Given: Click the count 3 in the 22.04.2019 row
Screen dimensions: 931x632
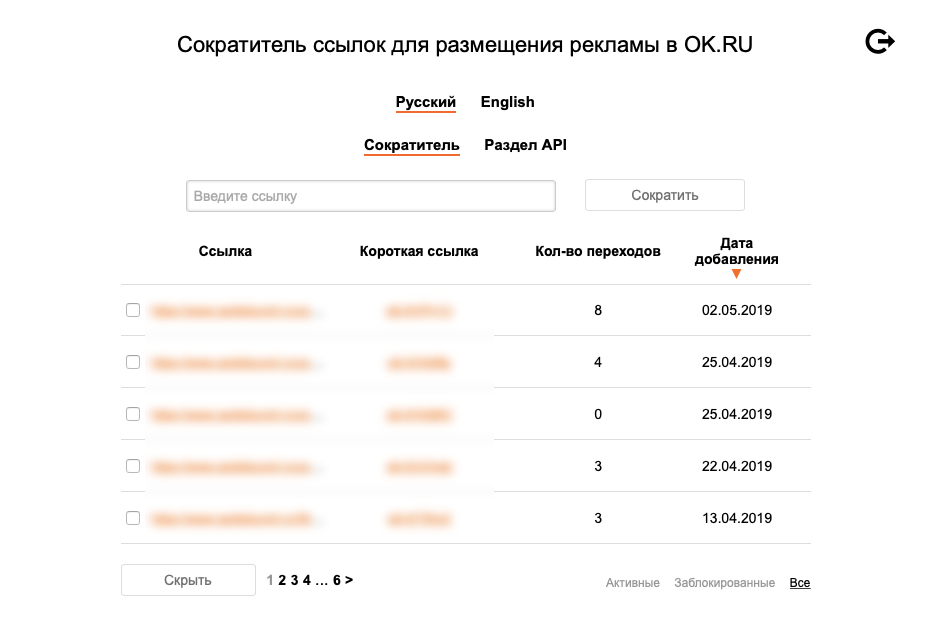Looking at the screenshot, I should (x=598, y=466).
